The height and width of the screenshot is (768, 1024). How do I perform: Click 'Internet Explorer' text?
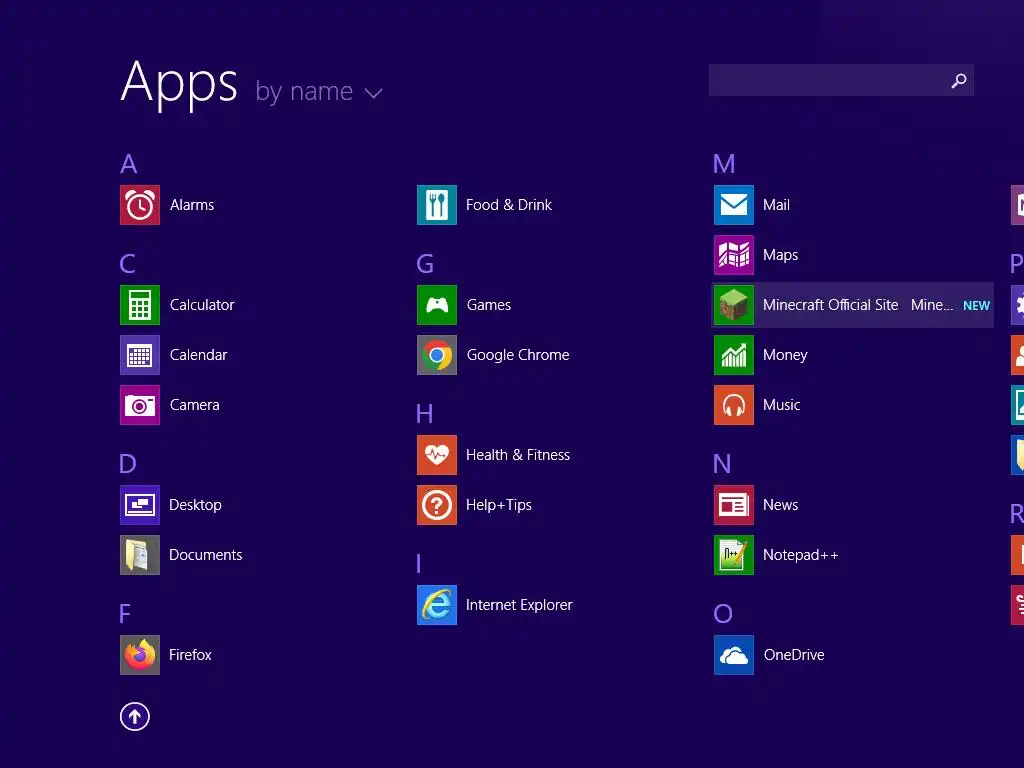519,605
